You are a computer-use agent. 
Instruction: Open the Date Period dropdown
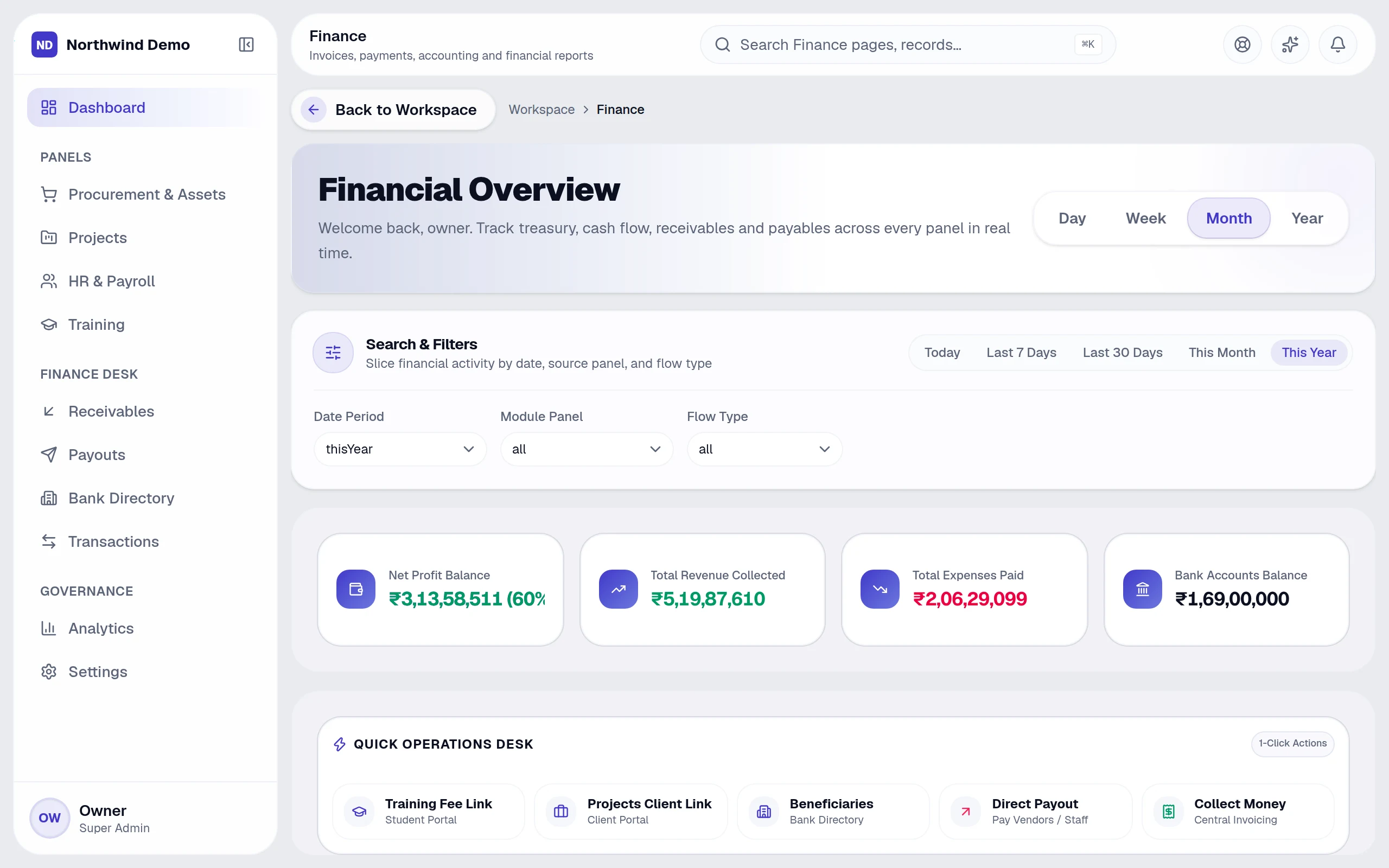pos(400,449)
